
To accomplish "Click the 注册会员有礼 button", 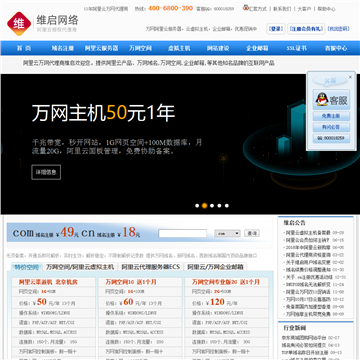I will 306,29.
